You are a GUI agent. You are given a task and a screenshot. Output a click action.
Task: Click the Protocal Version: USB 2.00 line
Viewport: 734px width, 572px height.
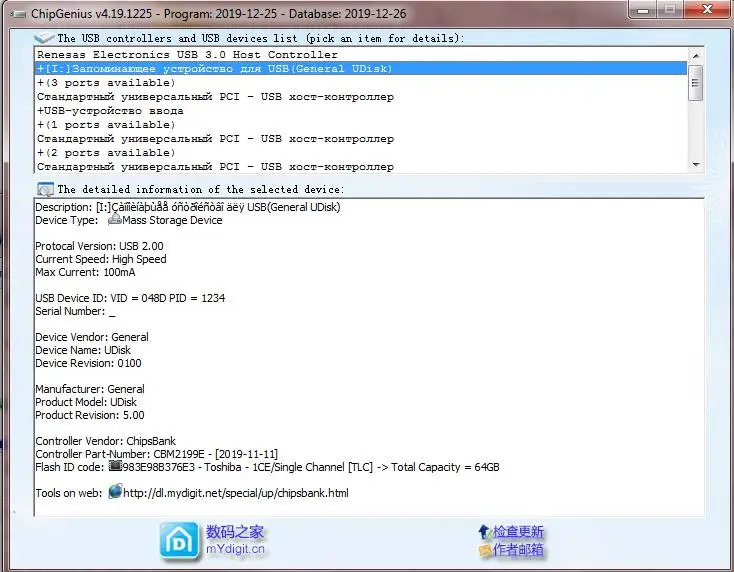pyautogui.click(x=99, y=246)
